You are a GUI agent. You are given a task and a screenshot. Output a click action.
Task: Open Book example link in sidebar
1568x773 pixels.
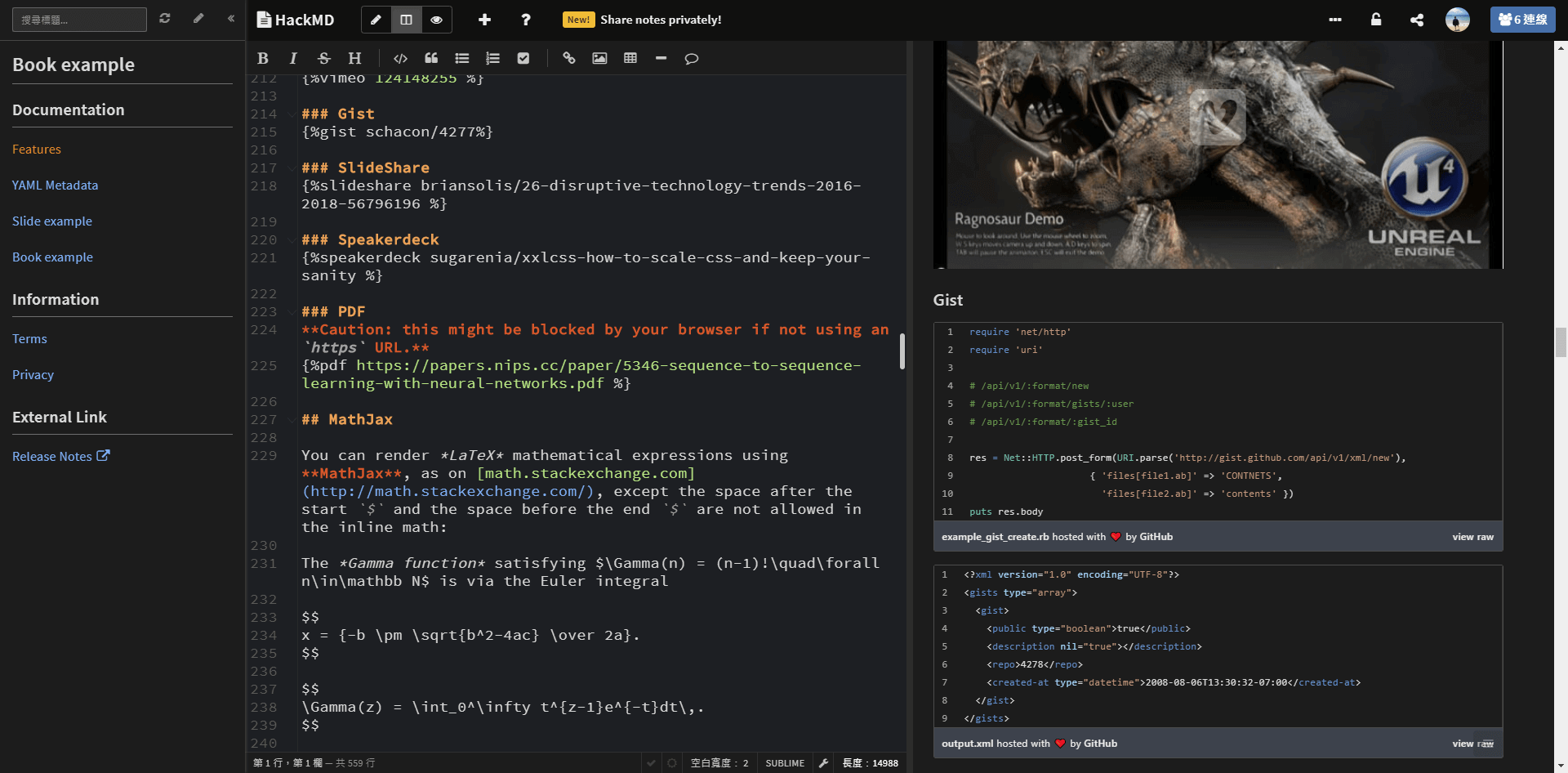pos(52,257)
